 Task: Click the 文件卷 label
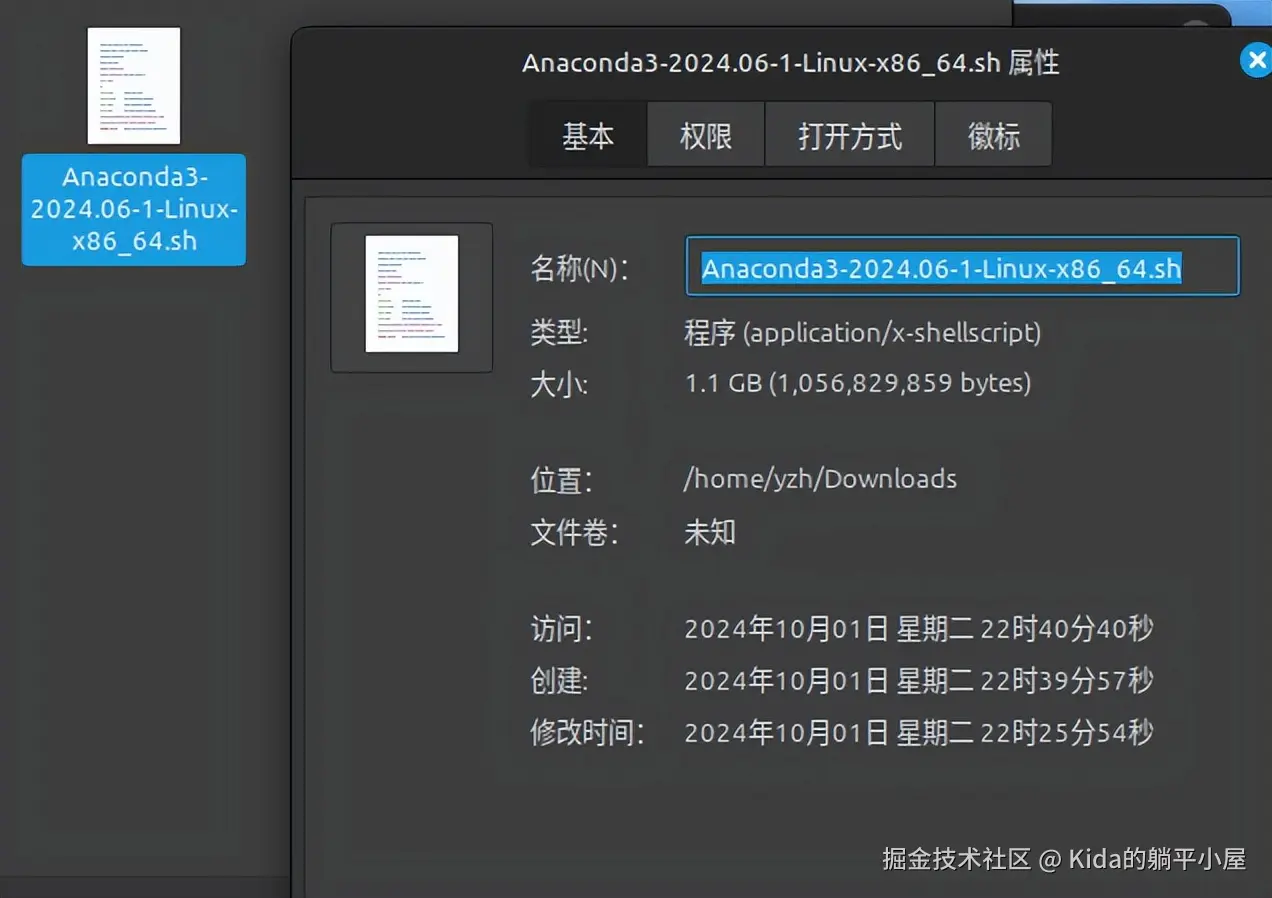click(574, 533)
